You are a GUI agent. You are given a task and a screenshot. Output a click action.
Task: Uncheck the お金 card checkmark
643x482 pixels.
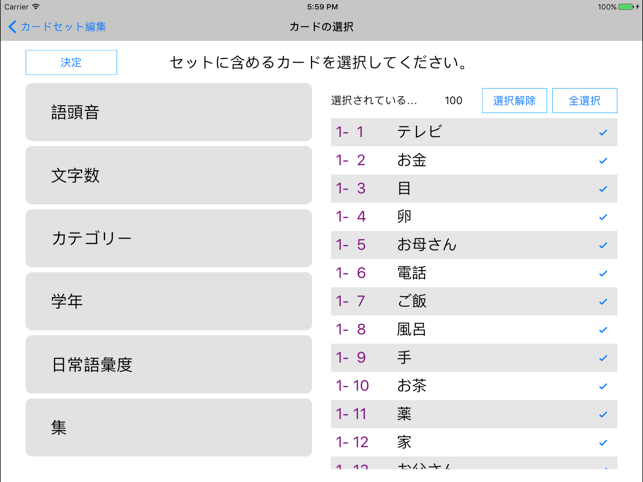point(603,161)
